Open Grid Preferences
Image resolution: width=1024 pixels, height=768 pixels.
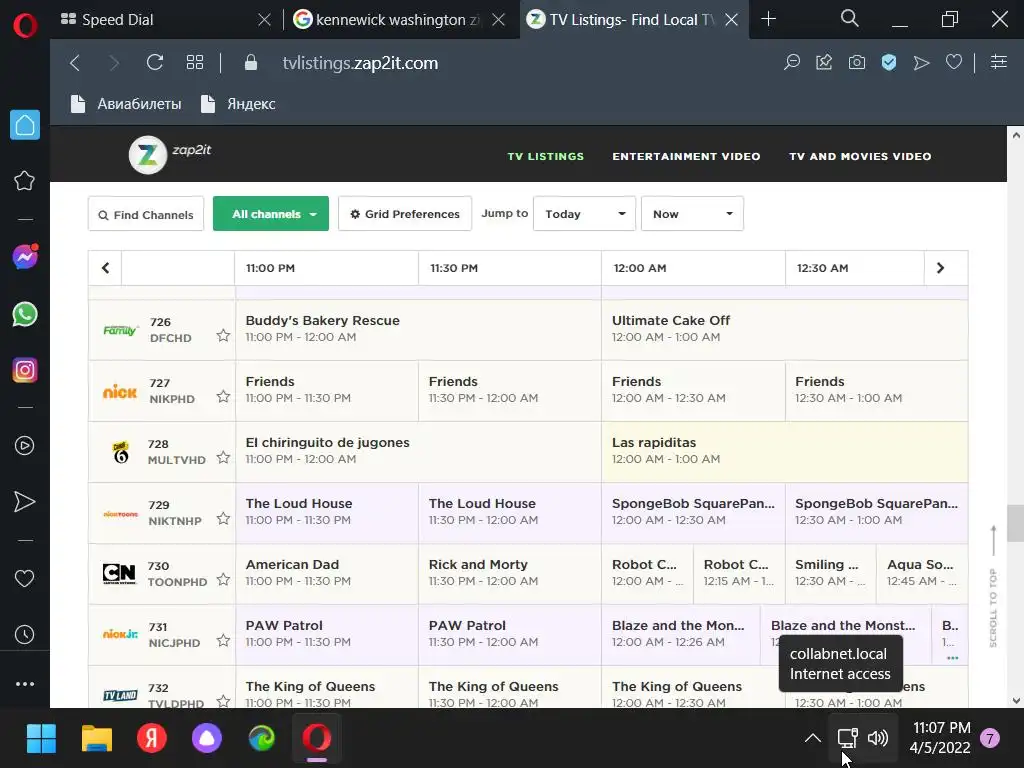click(x=405, y=214)
